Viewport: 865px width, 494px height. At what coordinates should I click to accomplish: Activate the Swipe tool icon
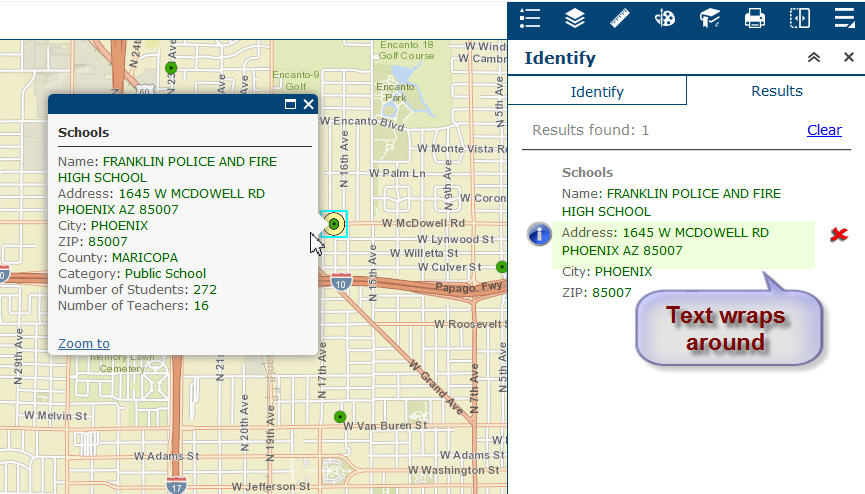[800, 18]
